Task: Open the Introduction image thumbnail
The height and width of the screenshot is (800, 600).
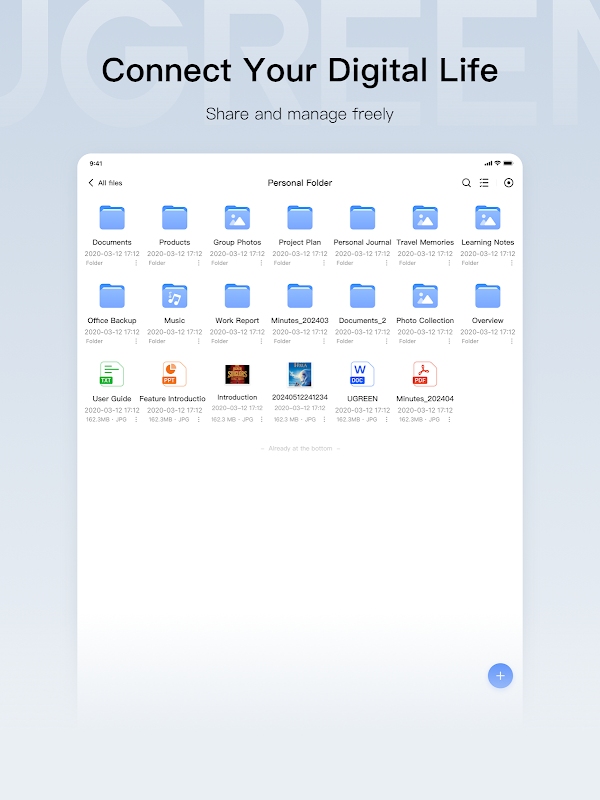Action: point(237,374)
